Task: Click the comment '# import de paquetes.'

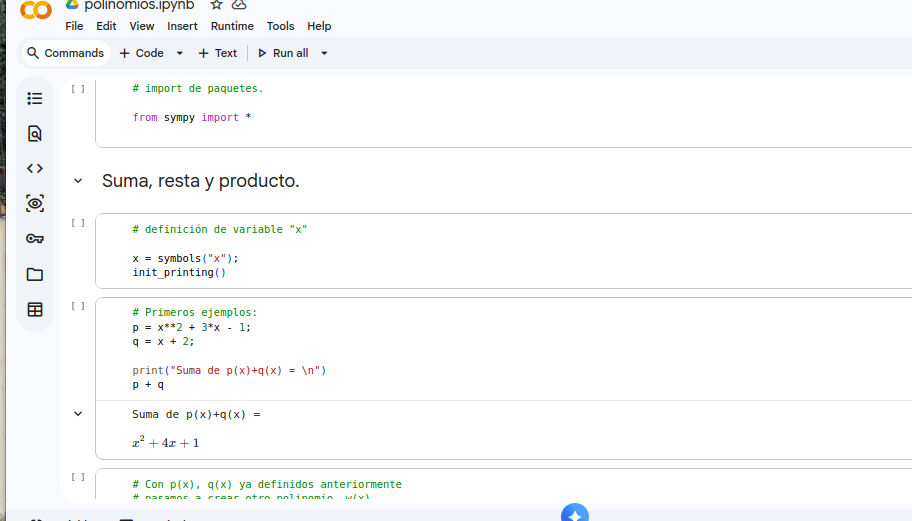Action: click(x=198, y=88)
